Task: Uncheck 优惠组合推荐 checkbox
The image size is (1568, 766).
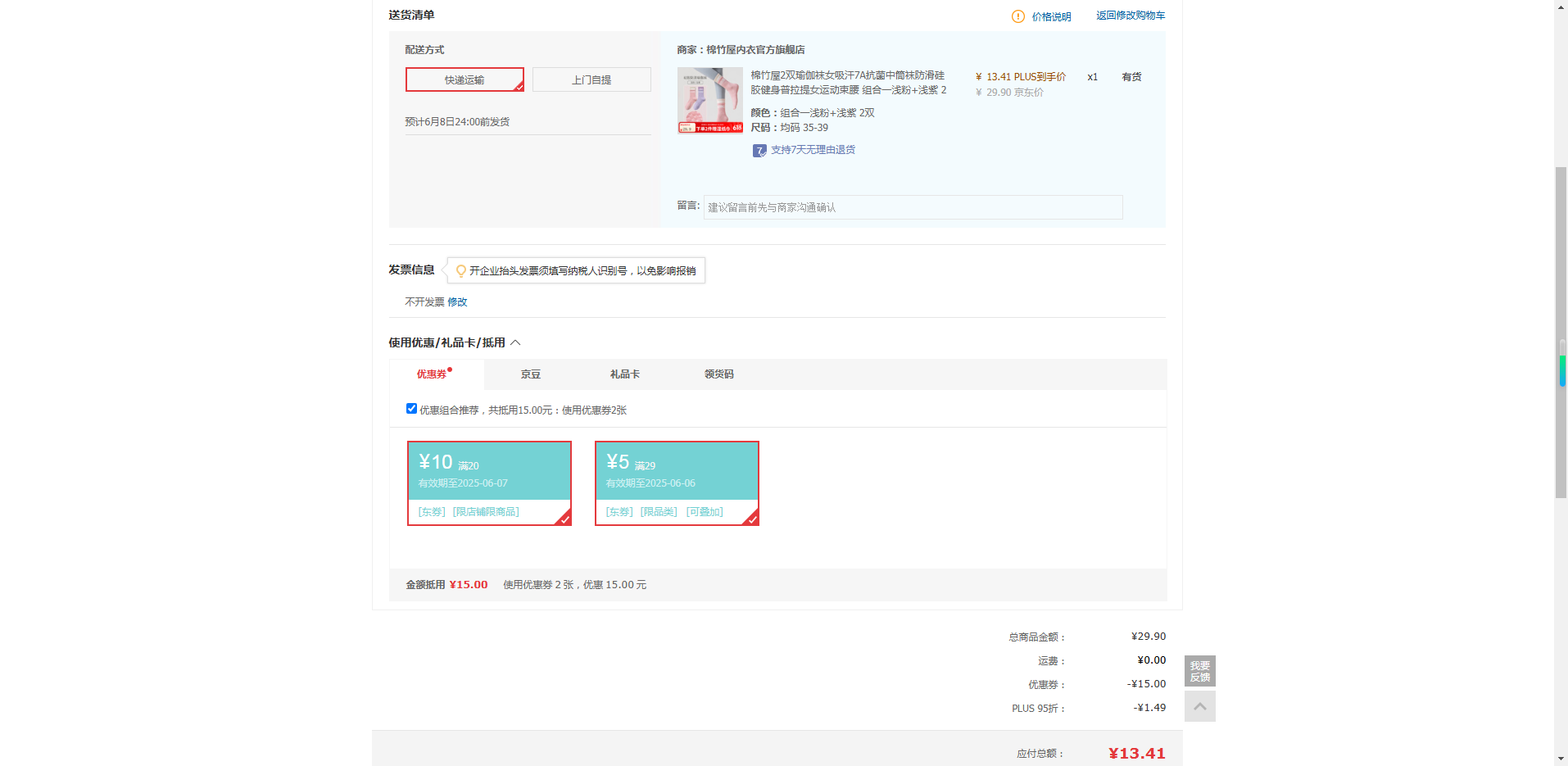Action: pyautogui.click(x=411, y=409)
